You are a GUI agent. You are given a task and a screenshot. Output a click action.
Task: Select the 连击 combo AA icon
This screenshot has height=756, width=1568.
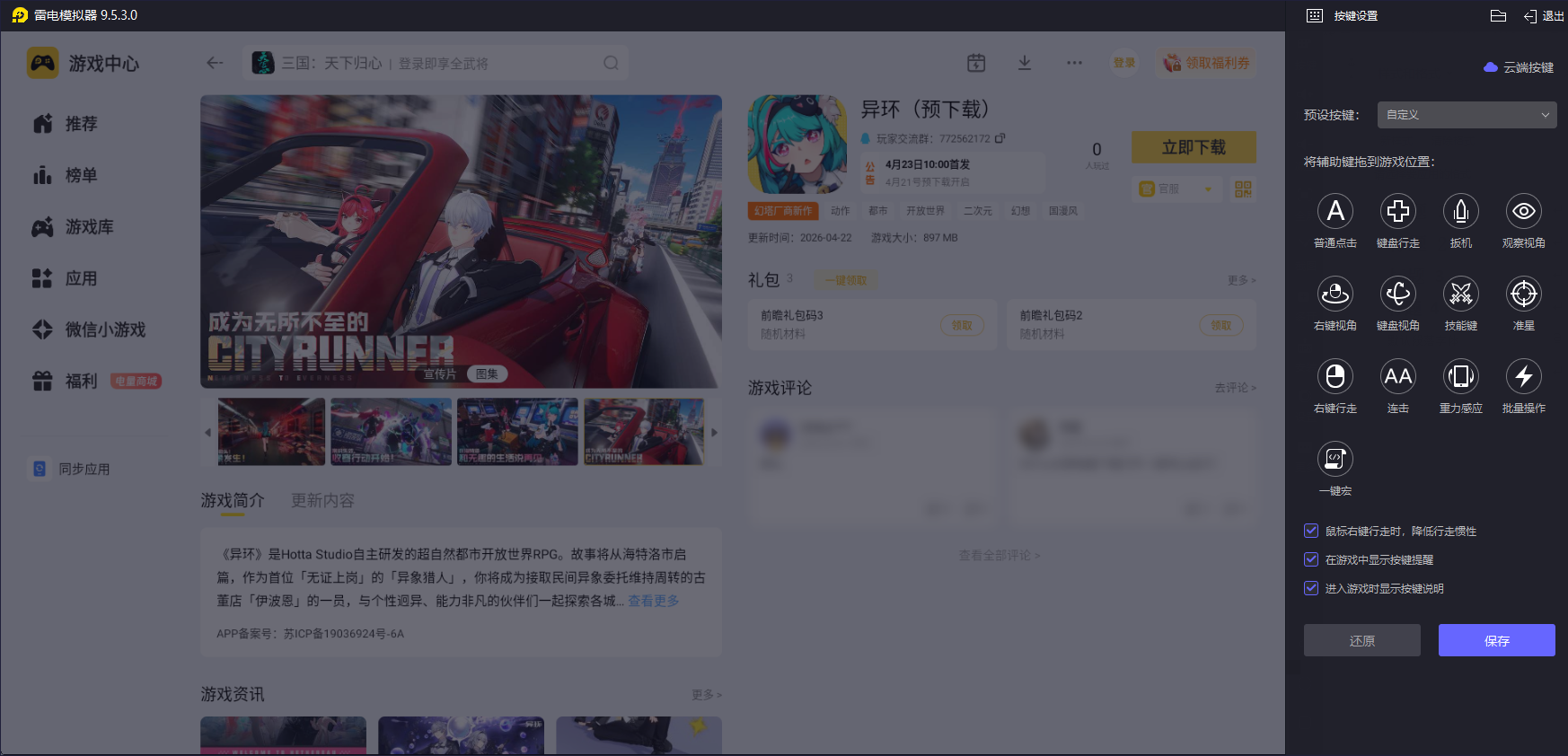click(1398, 376)
